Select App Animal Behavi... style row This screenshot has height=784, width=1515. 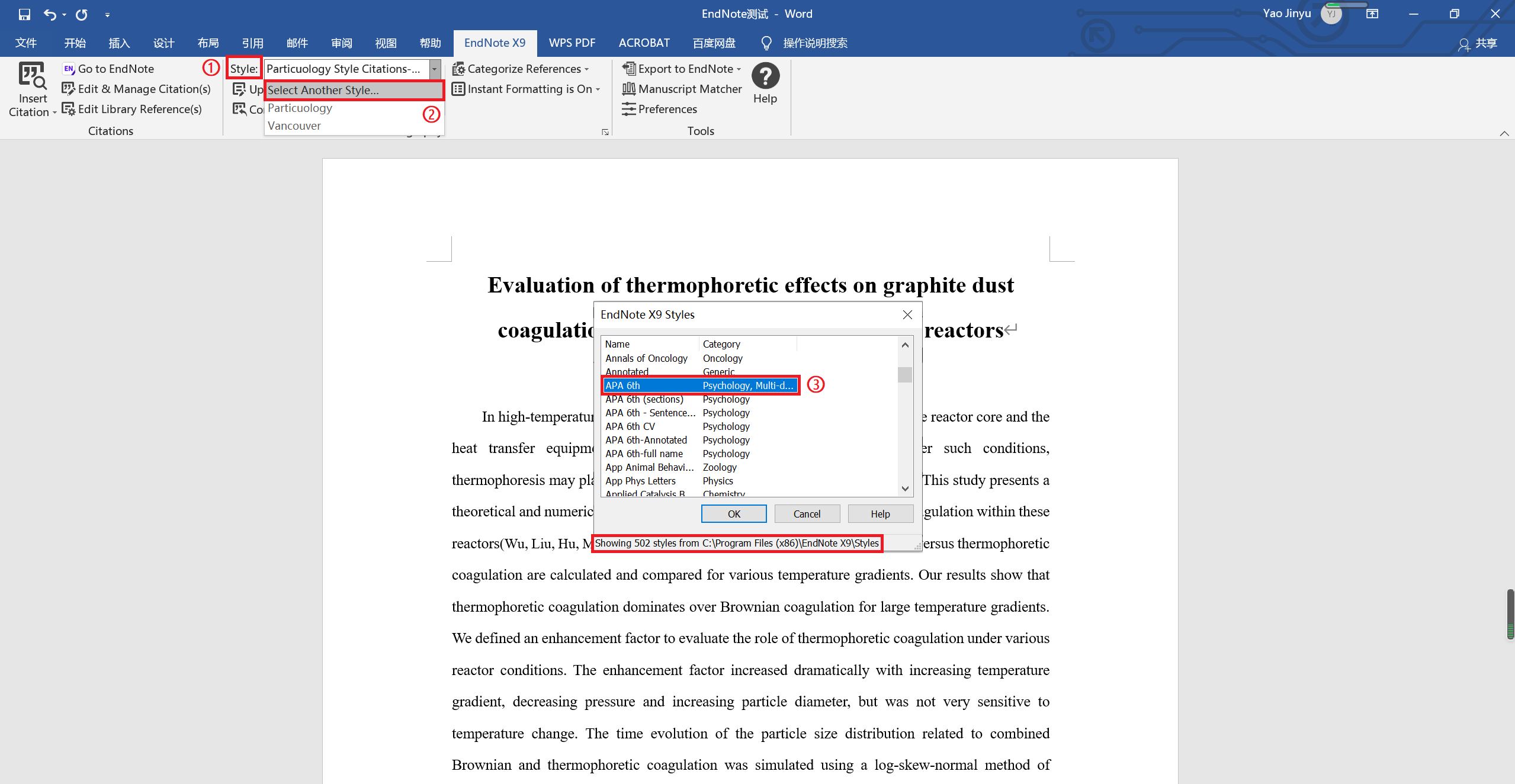coord(699,467)
